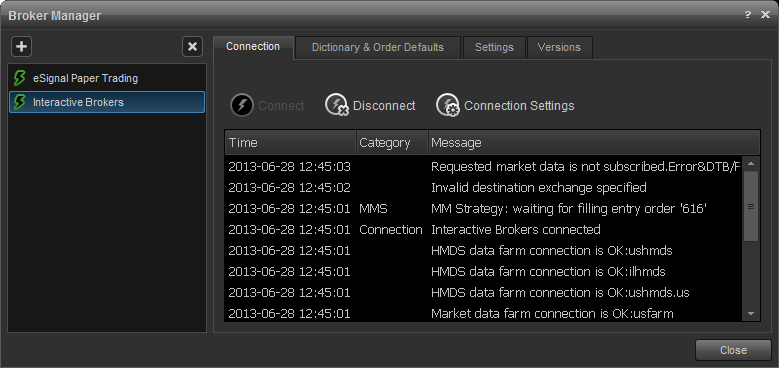Screen dimensions: 779x368
Task: Open the Settings tab
Action: click(x=494, y=47)
